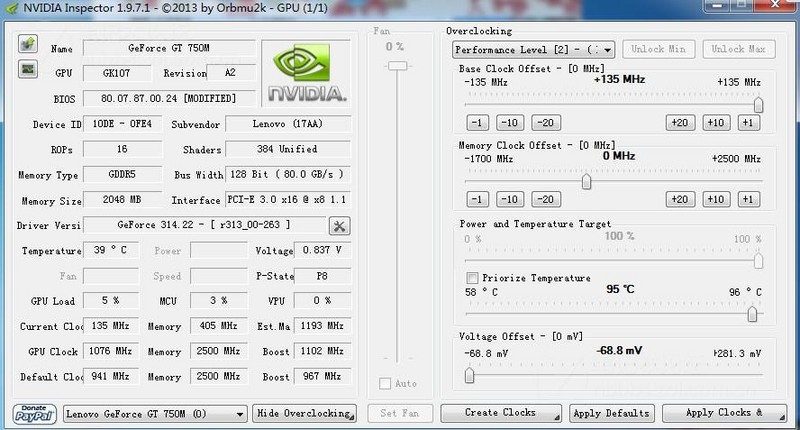Click the fan speed slider handle

pyautogui.click(x=397, y=66)
